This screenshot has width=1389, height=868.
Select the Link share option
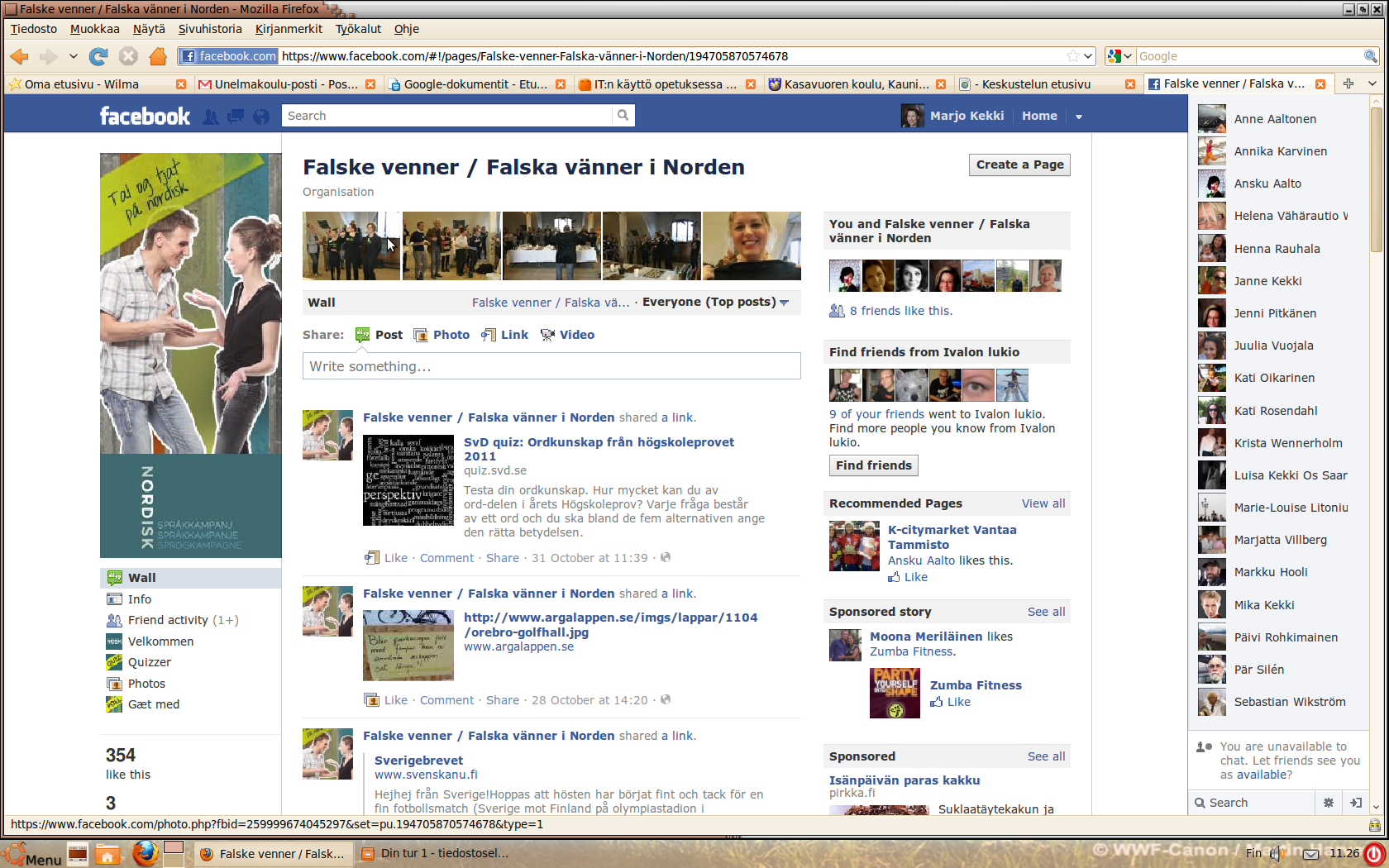(x=505, y=335)
